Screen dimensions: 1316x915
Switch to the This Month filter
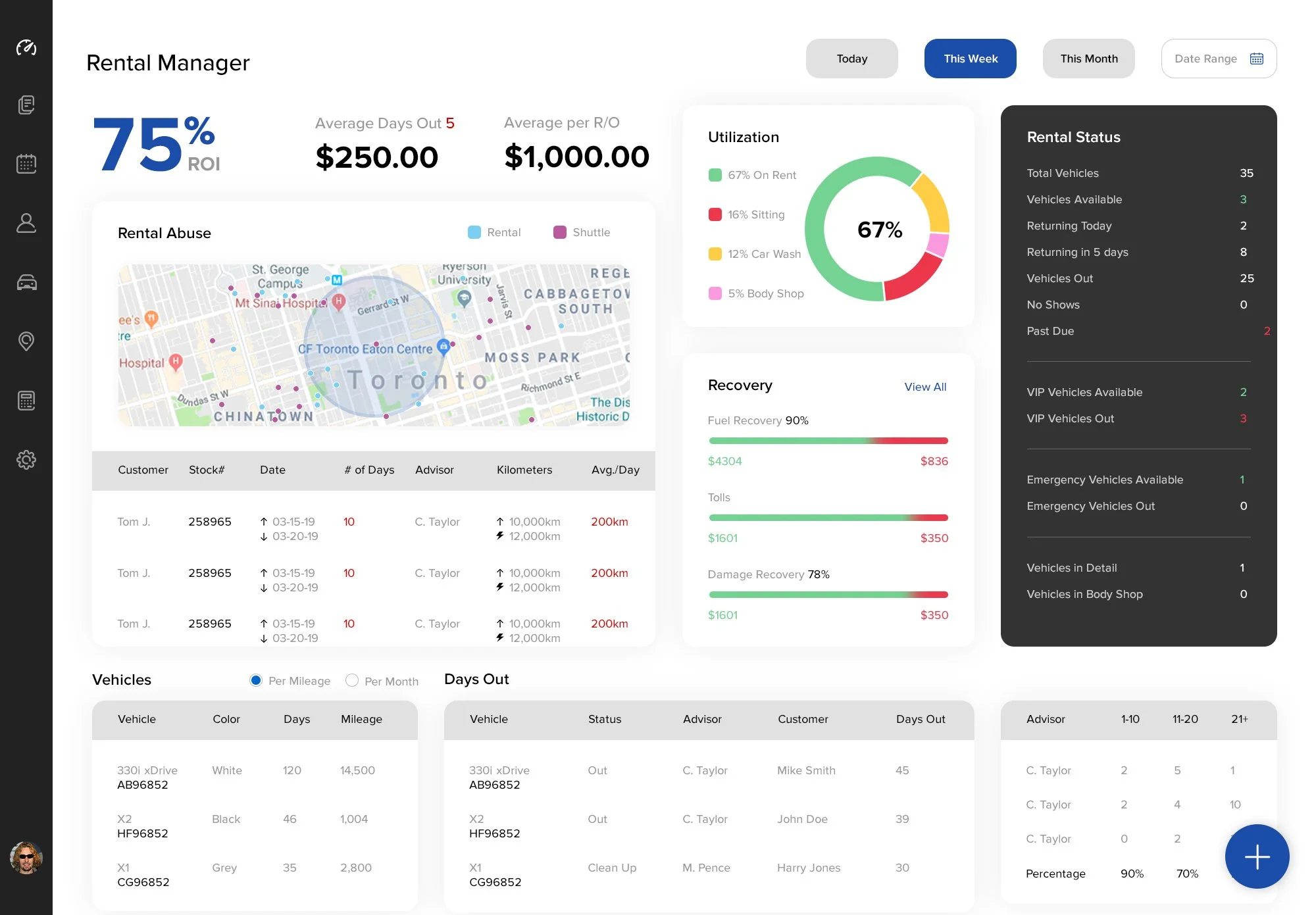point(1088,59)
